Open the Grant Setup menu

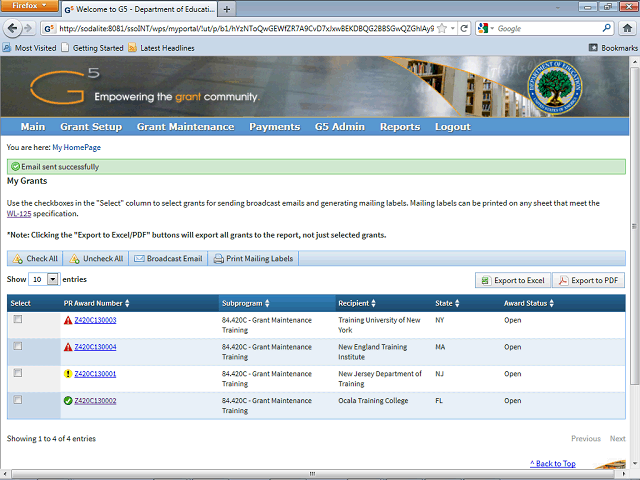91,127
